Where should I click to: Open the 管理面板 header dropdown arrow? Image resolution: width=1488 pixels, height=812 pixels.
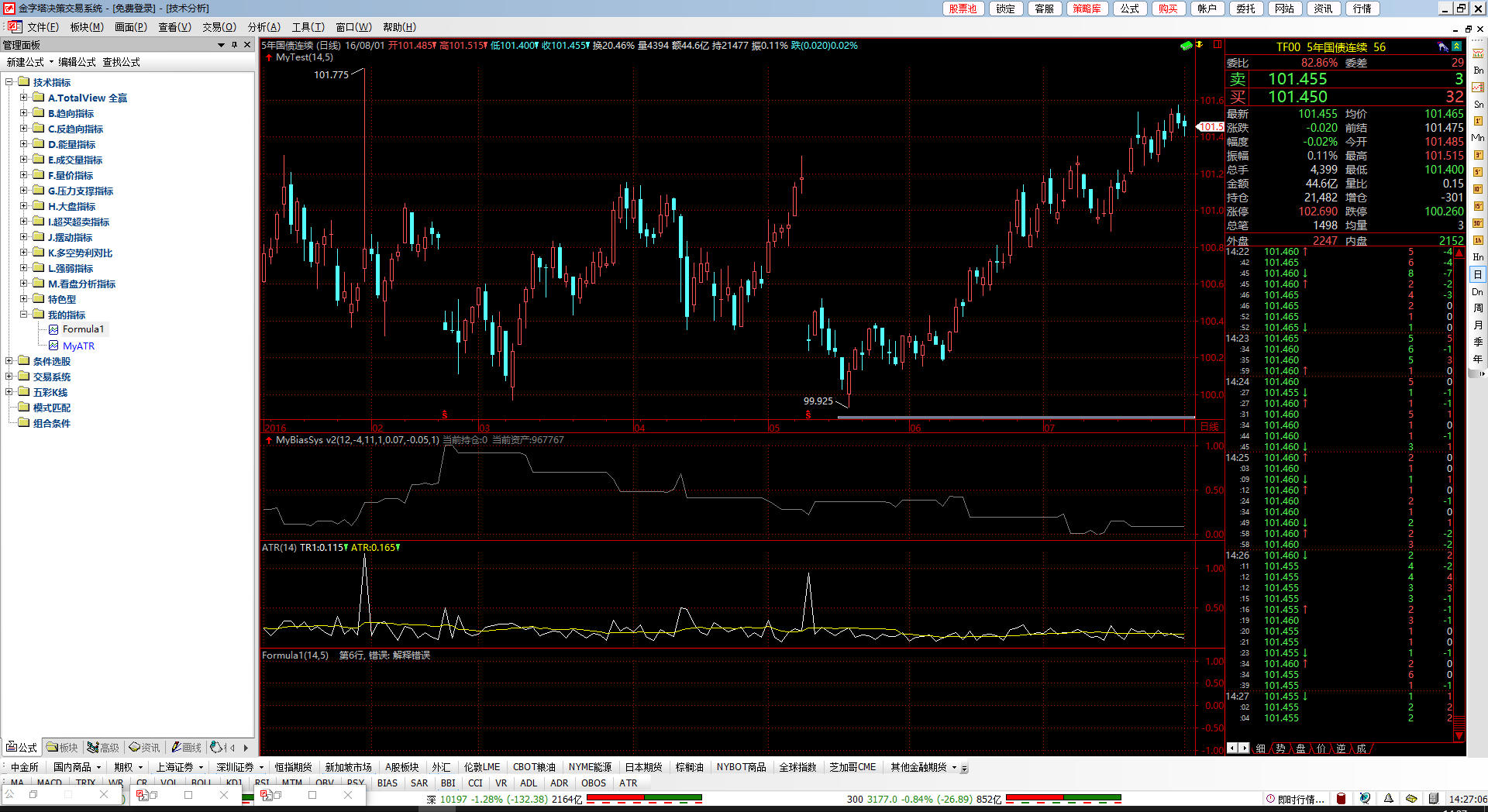(221, 45)
